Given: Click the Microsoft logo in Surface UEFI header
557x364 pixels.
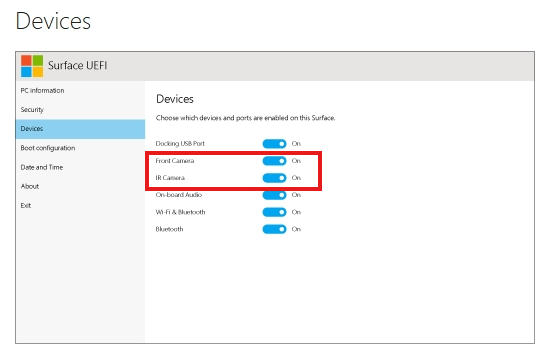Looking at the screenshot, I should coord(32,66).
